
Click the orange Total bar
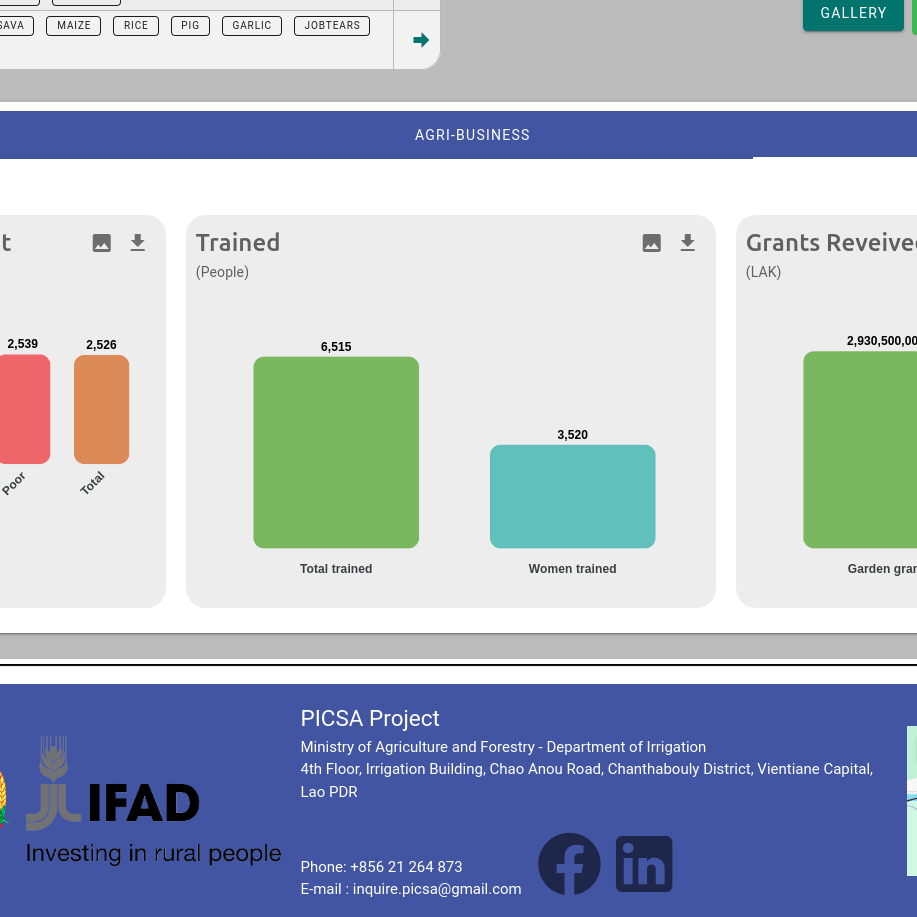click(101, 409)
